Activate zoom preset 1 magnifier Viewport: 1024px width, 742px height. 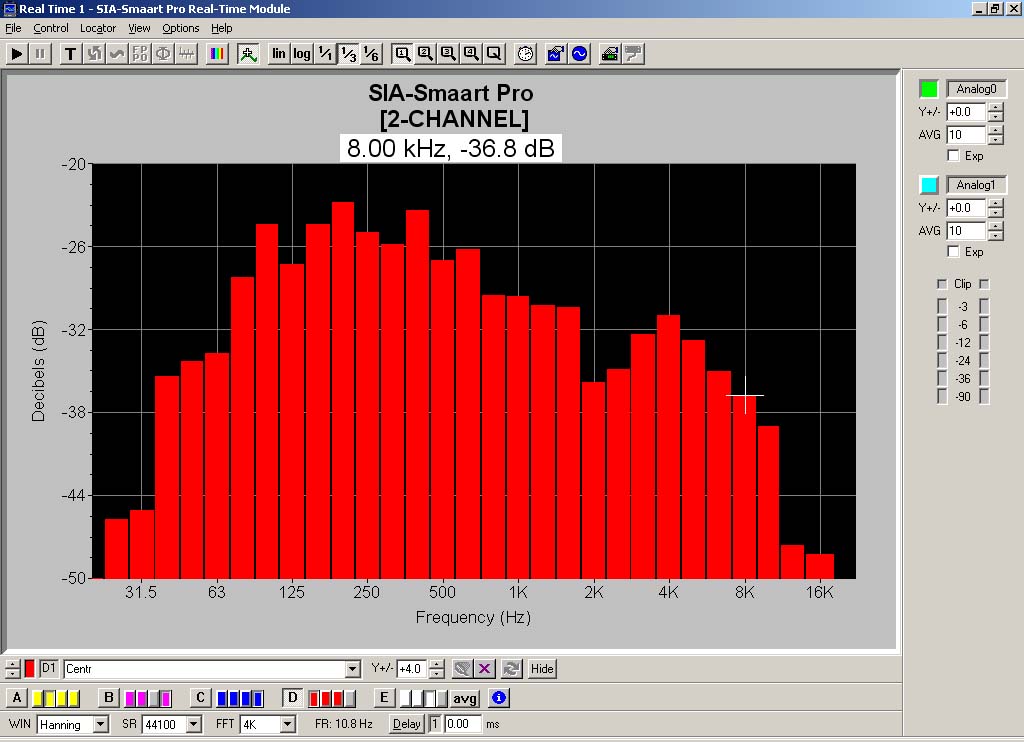[x=402, y=54]
